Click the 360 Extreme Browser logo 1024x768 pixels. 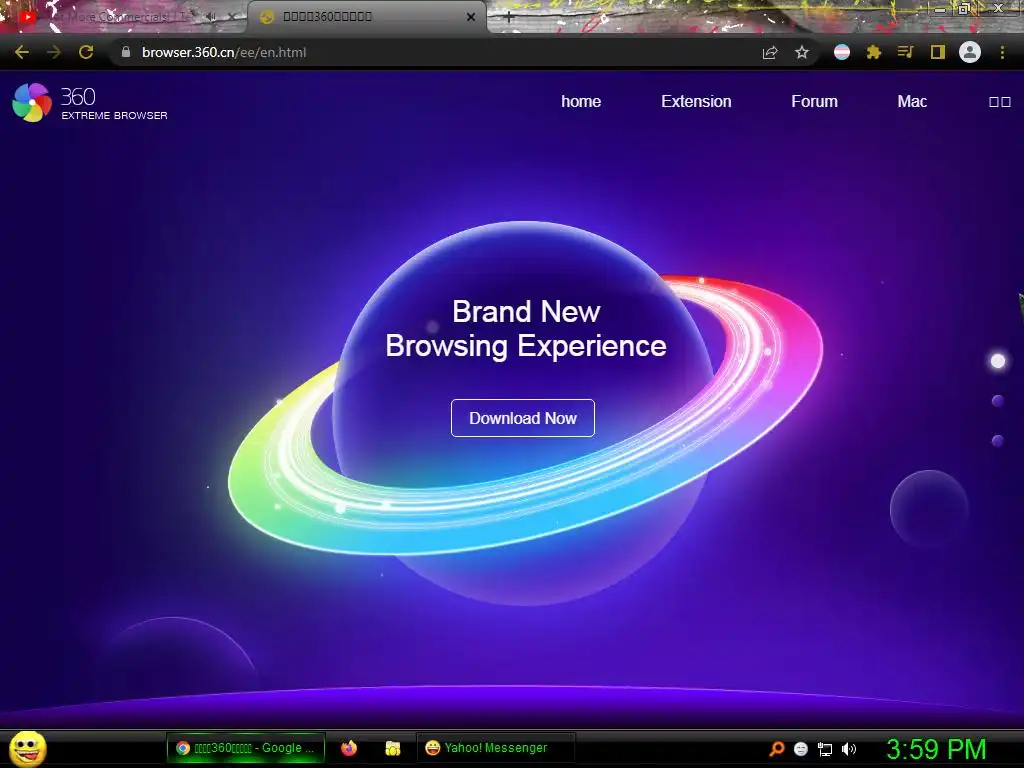pos(90,103)
